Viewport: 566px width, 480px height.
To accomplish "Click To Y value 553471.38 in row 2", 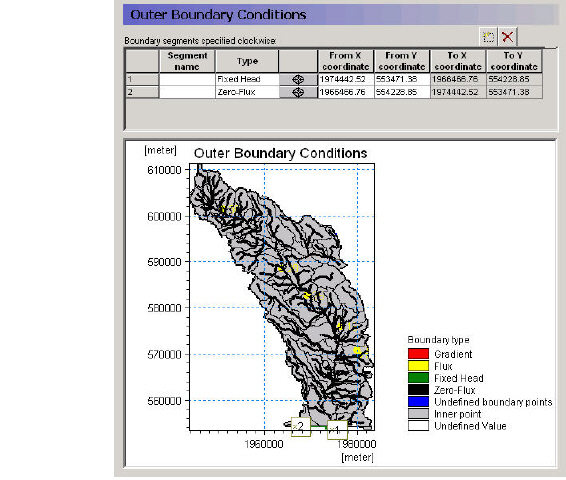I will click(x=514, y=92).
